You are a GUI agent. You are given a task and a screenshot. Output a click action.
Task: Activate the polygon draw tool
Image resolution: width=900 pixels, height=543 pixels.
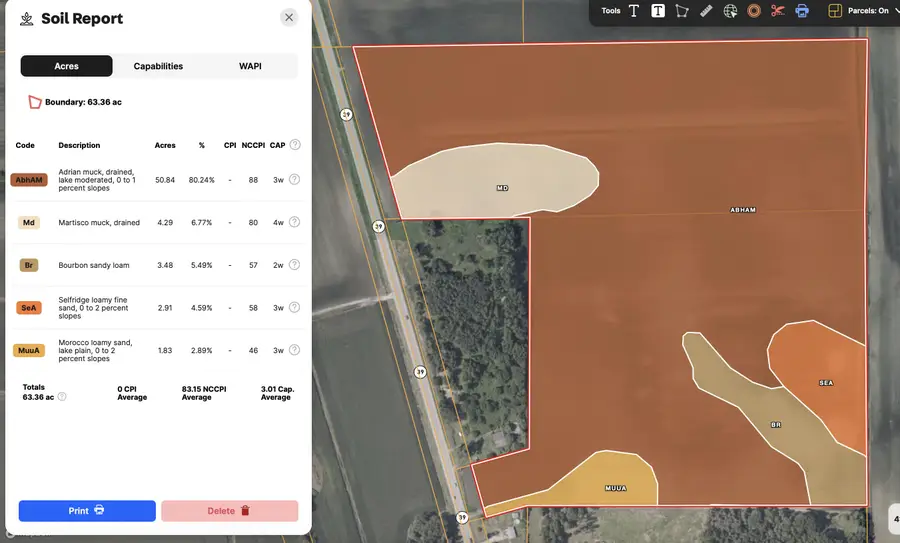[x=682, y=11]
